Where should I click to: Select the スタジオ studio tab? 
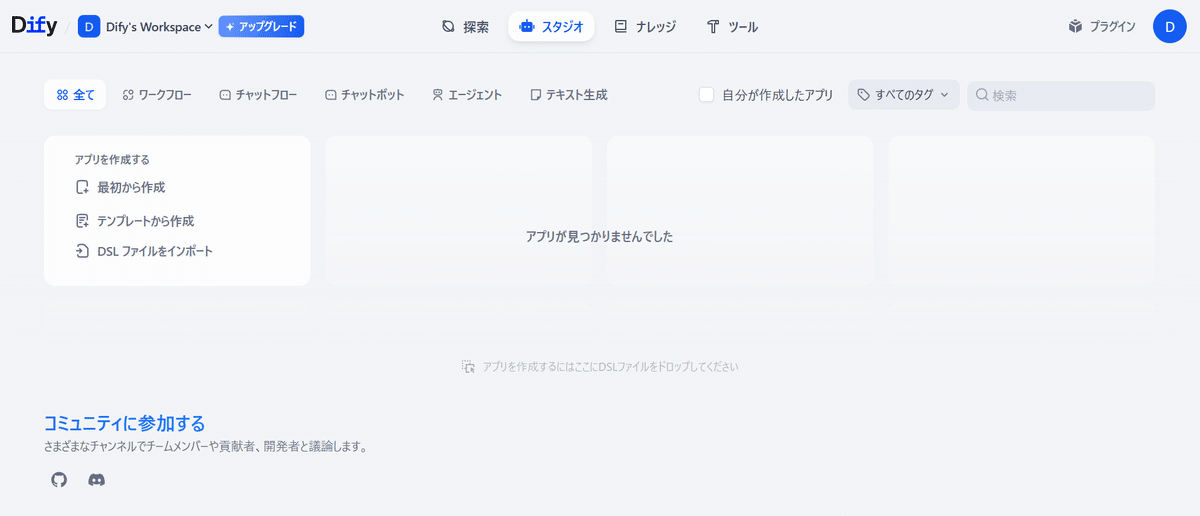point(551,27)
